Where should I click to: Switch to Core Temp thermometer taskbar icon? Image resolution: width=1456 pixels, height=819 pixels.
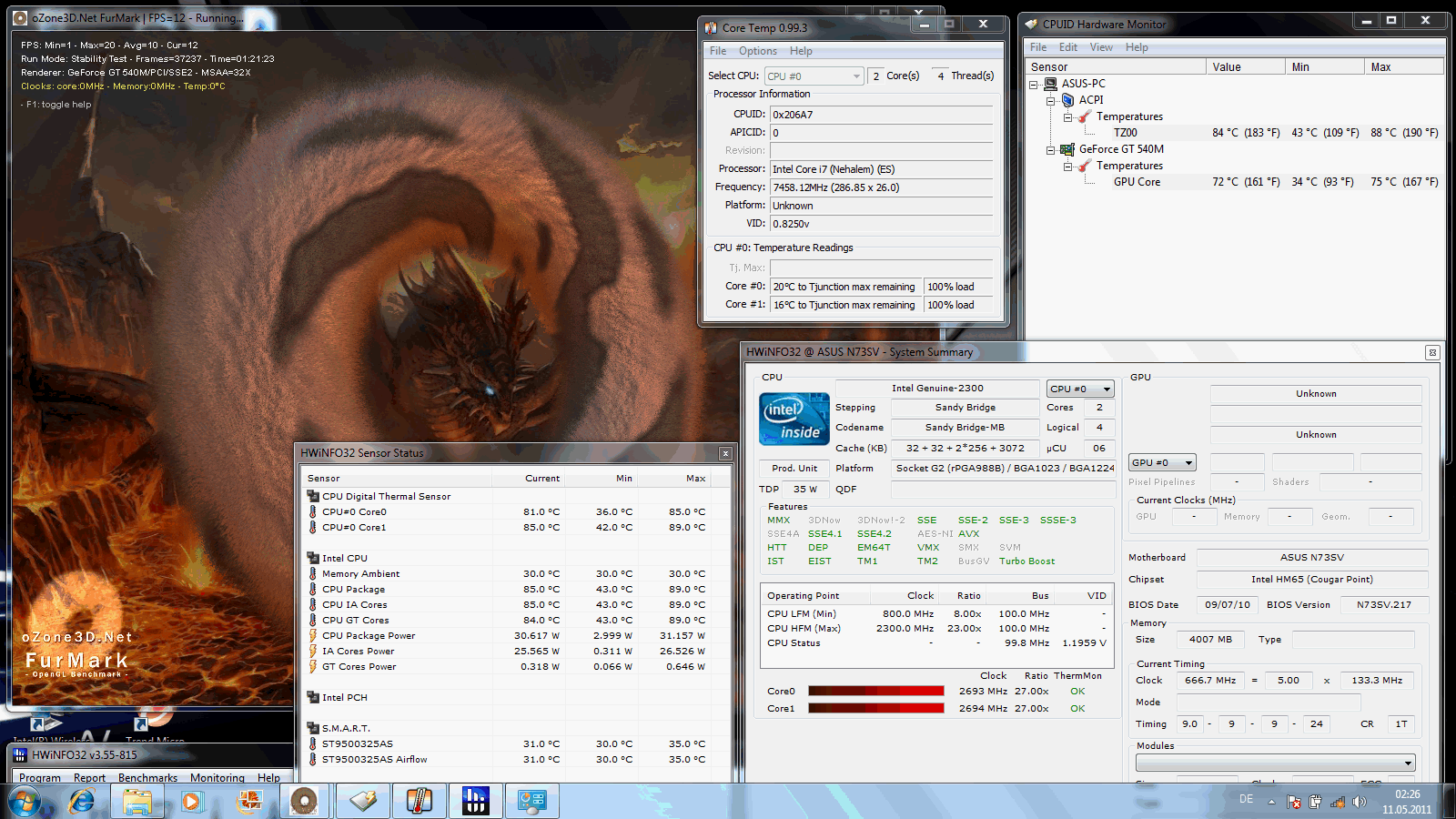coord(419,802)
